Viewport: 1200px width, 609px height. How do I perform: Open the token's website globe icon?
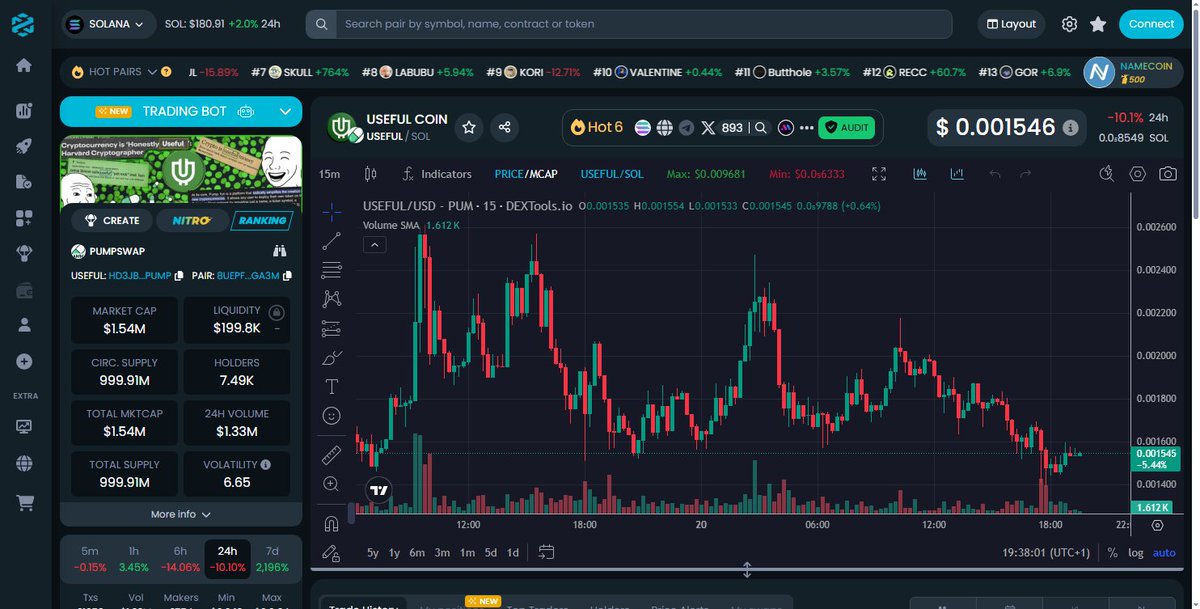[664, 128]
